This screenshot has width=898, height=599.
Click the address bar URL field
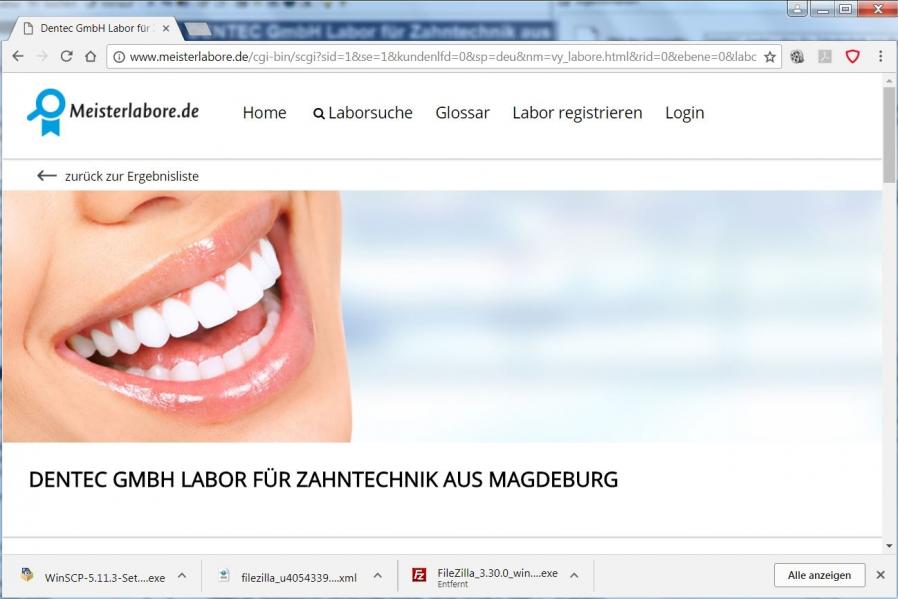click(443, 57)
